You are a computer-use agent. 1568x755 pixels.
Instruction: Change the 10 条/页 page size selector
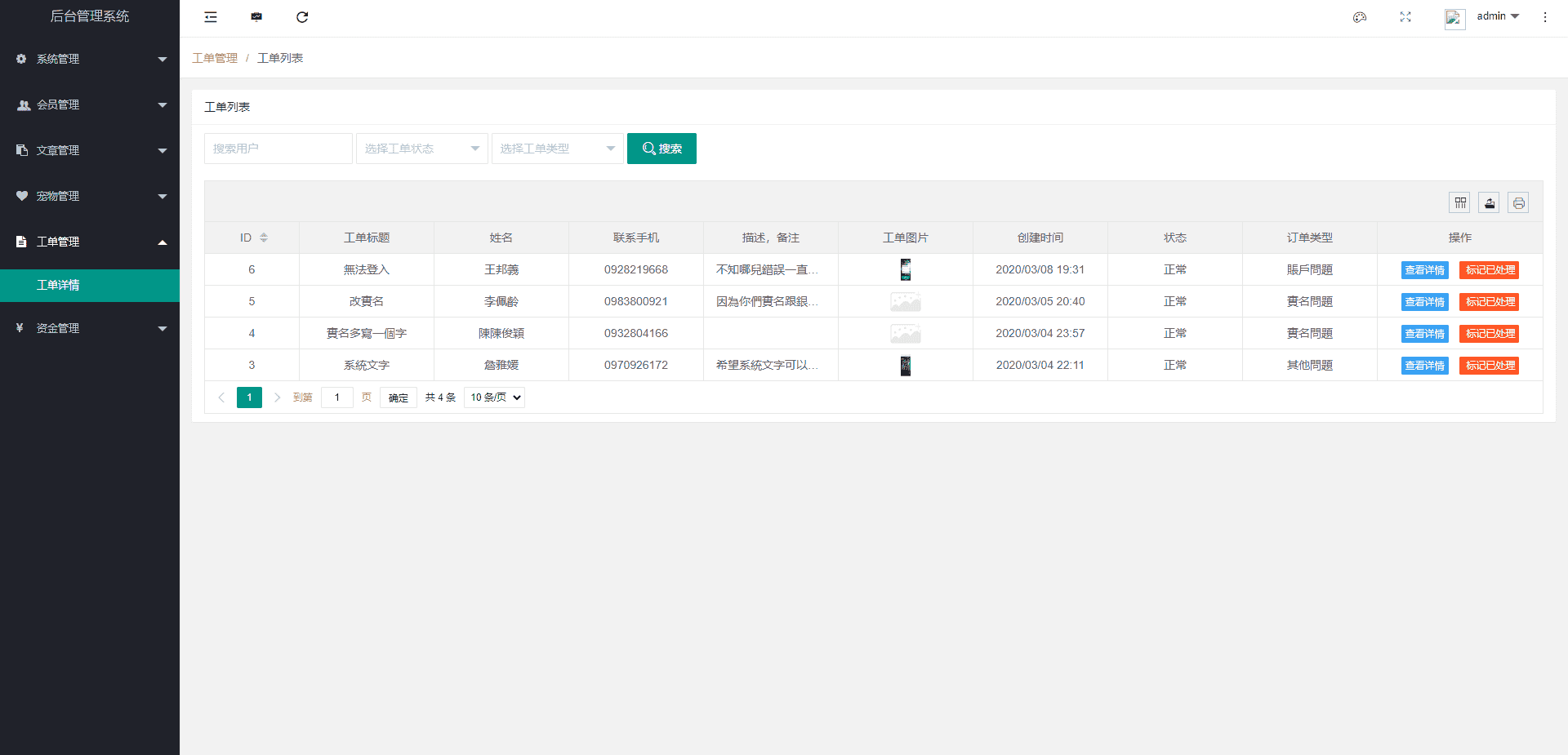[494, 397]
